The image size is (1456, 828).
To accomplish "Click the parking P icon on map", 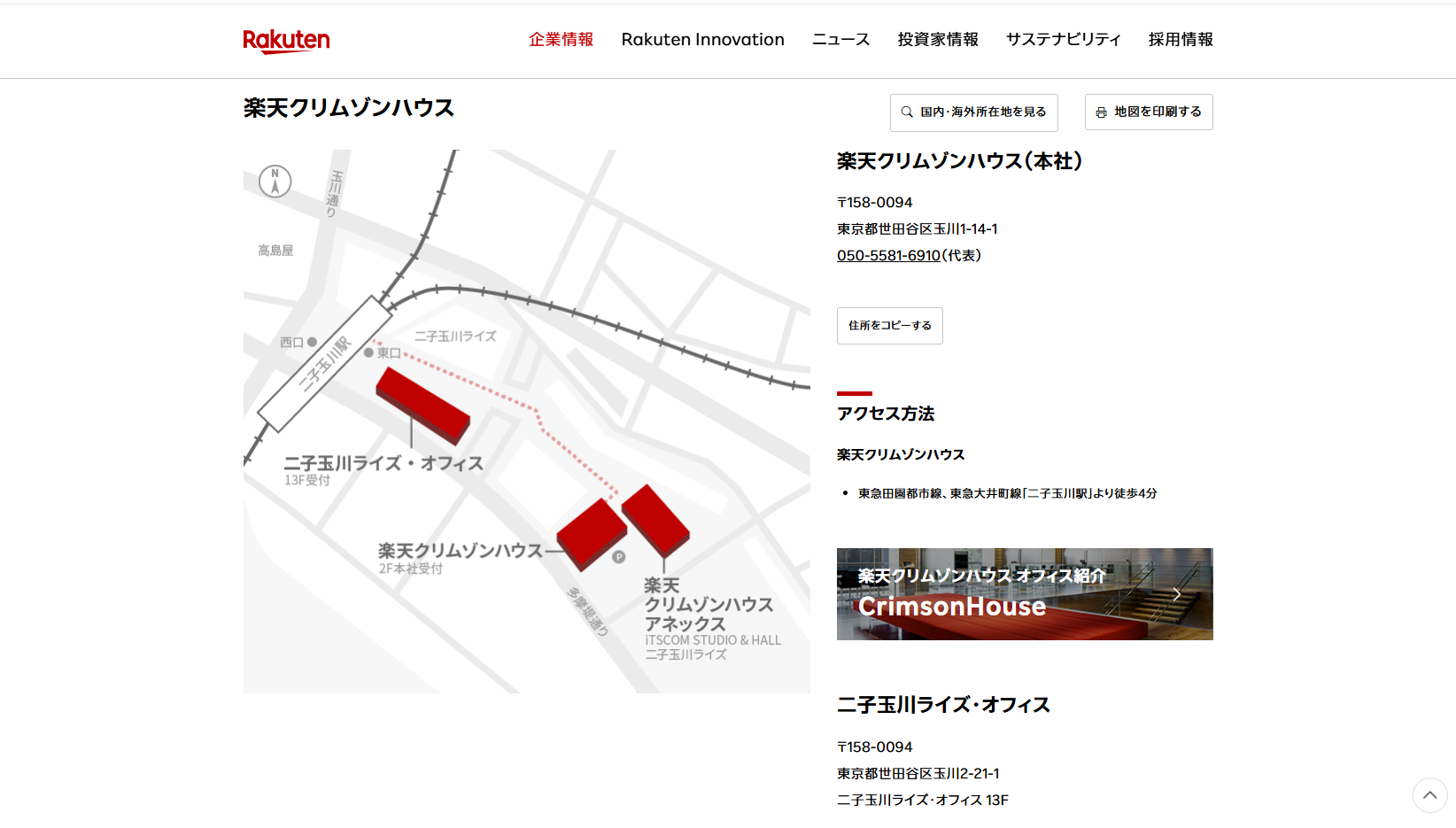I will click(619, 557).
